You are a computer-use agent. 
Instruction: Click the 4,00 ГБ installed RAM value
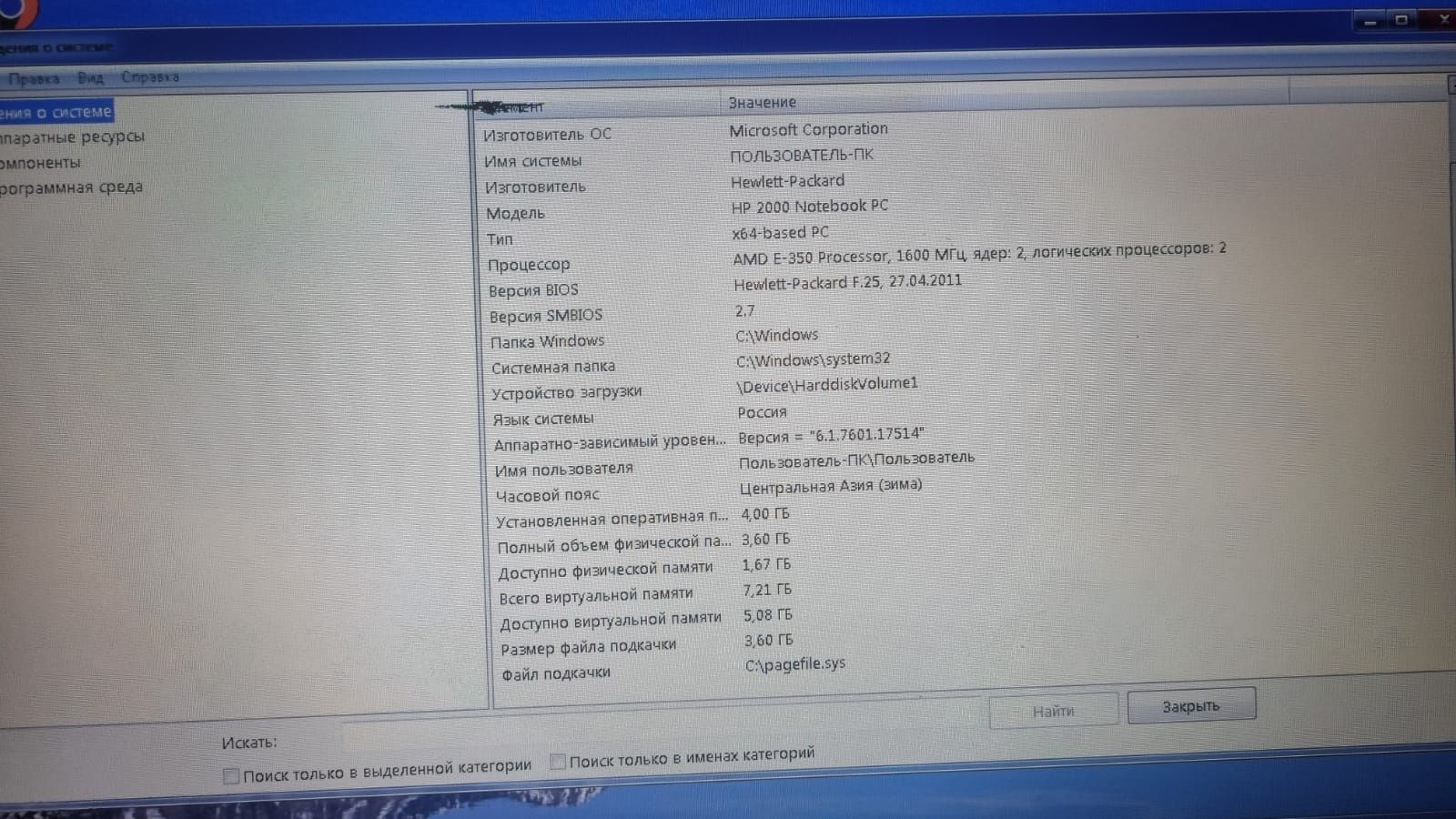pyautogui.click(x=765, y=514)
